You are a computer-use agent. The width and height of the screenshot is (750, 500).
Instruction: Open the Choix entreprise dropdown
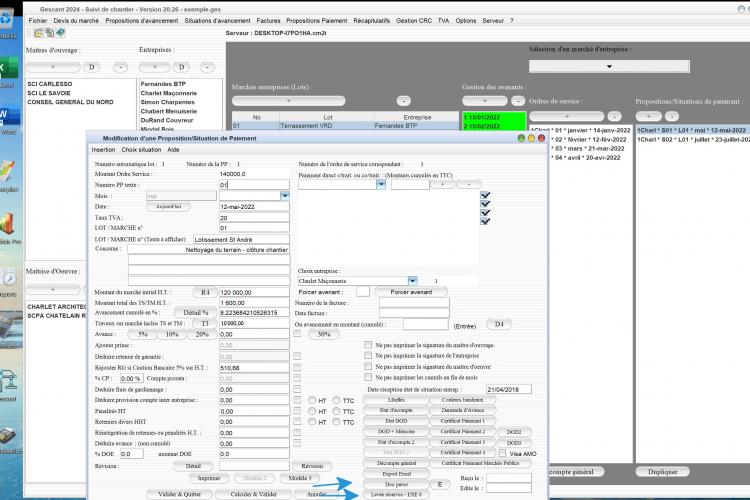pos(412,281)
